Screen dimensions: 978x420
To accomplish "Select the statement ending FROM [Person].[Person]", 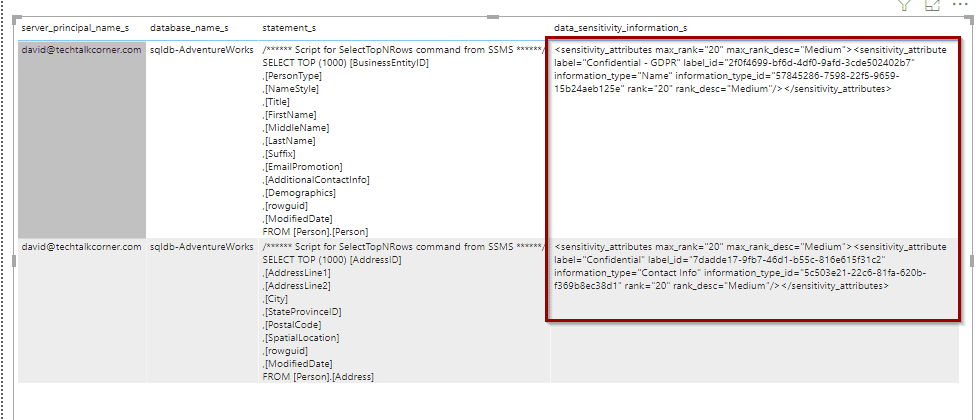I will 404,140.
